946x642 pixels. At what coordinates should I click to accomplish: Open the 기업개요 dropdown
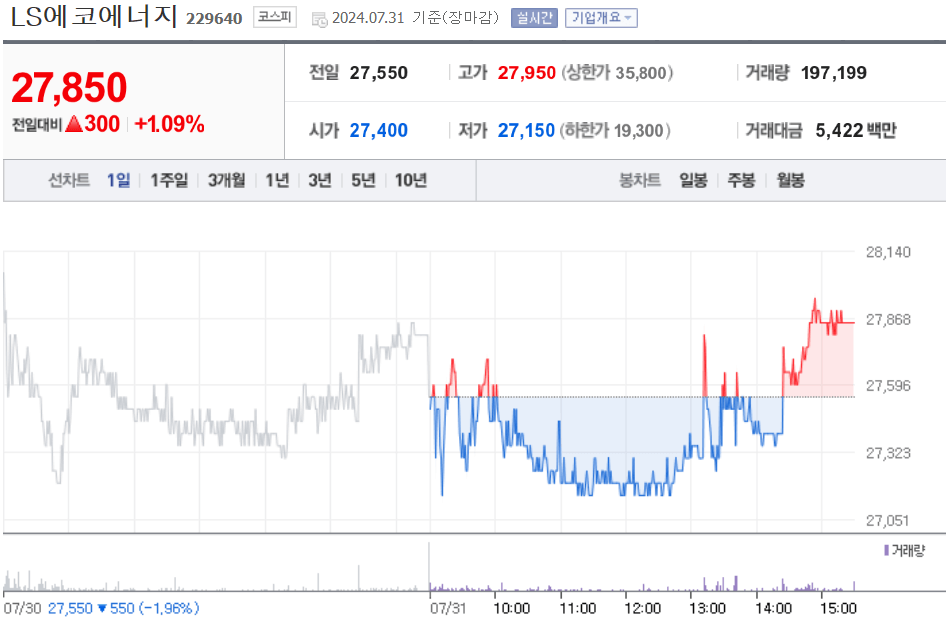601,18
